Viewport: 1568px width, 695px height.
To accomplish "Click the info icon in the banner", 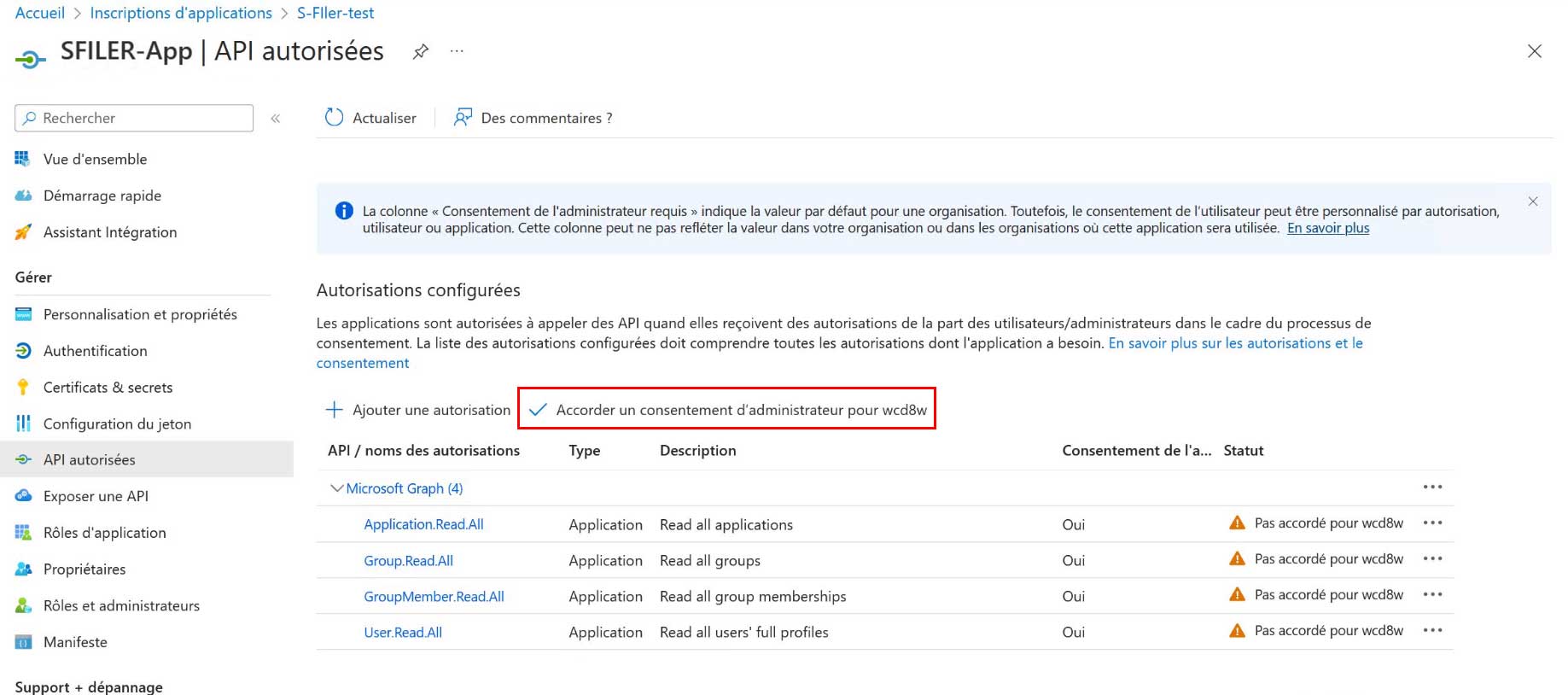I will tap(344, 211).
